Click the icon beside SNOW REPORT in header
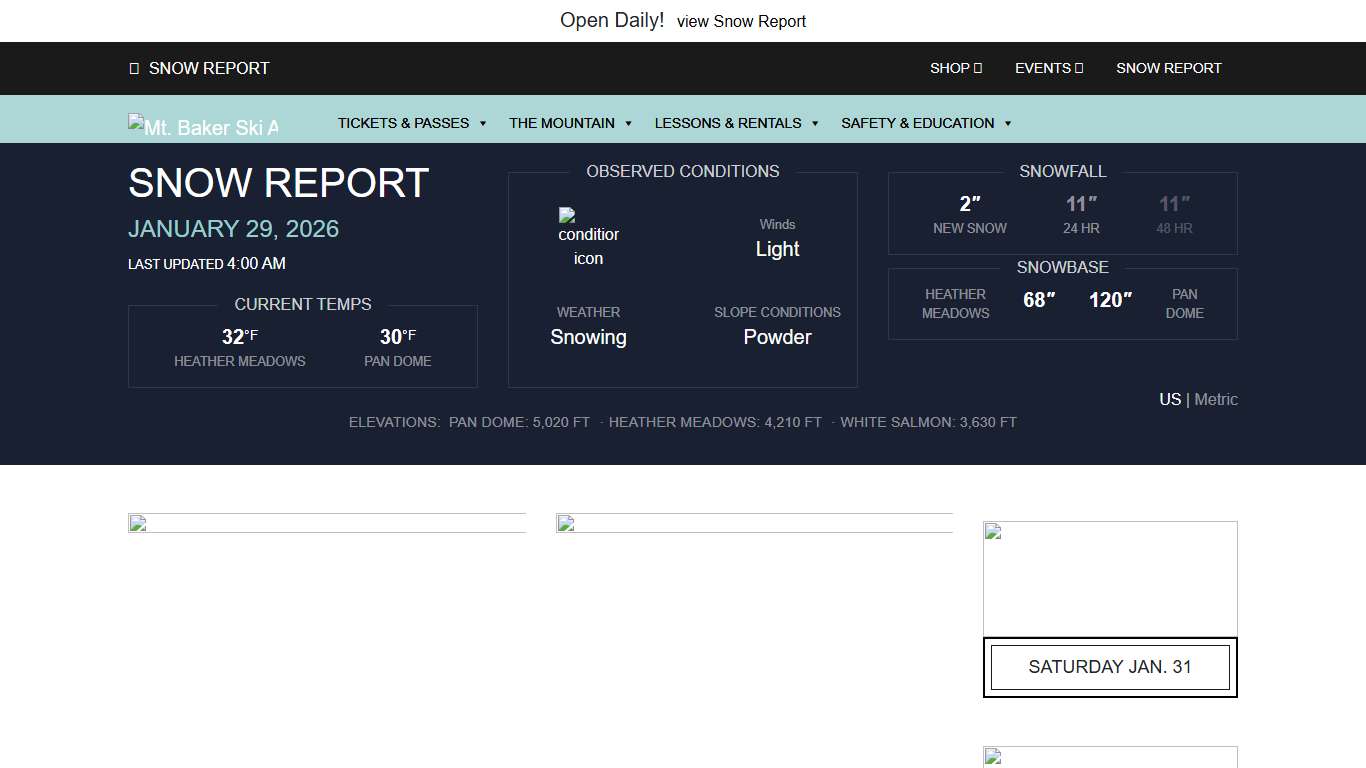 [x=134, y=68]
